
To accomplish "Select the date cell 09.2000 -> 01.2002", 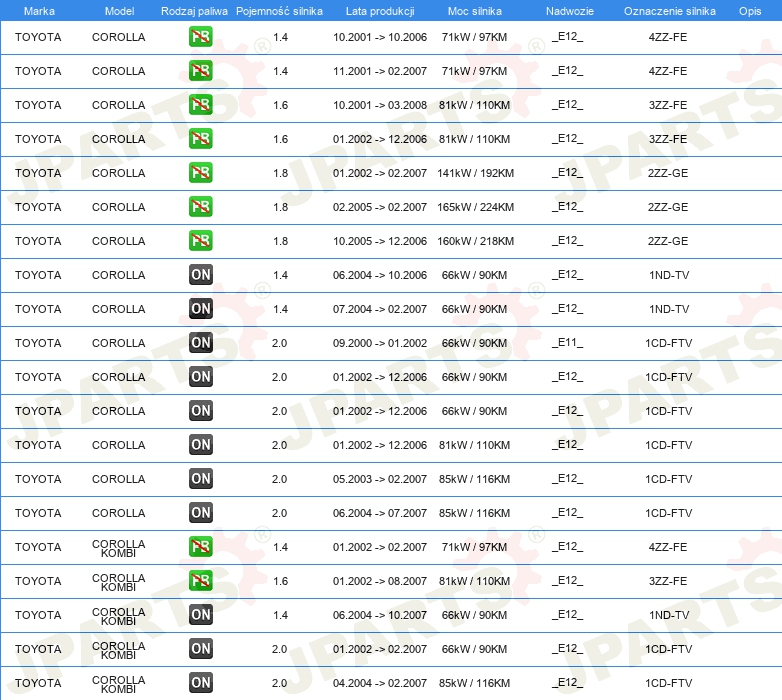I will [380, 343].
